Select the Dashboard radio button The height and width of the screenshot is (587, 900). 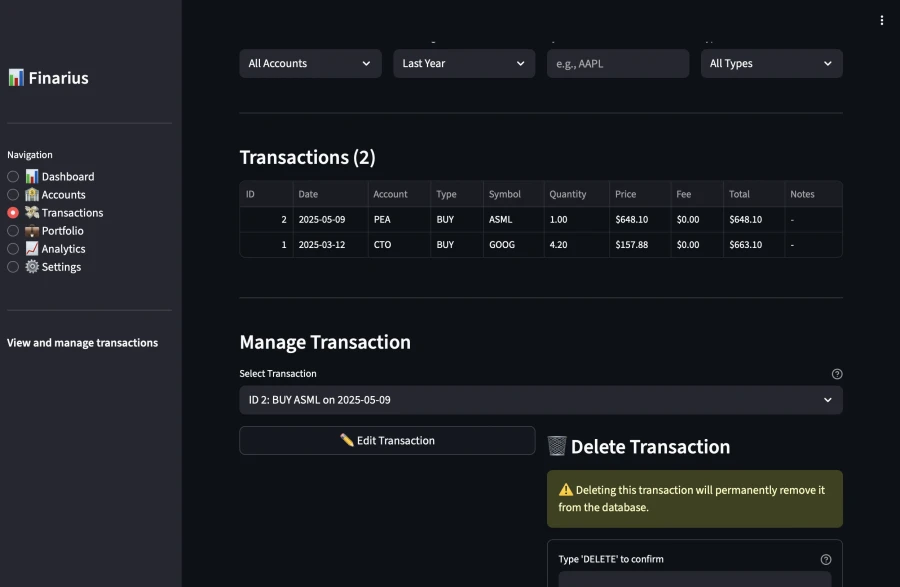tap(12, 176)
